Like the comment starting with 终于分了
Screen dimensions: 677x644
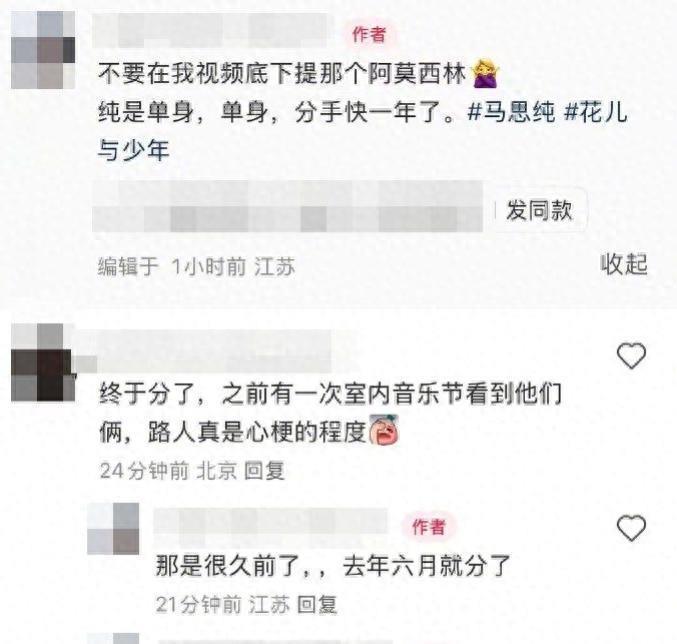click(x=631, y=356)
